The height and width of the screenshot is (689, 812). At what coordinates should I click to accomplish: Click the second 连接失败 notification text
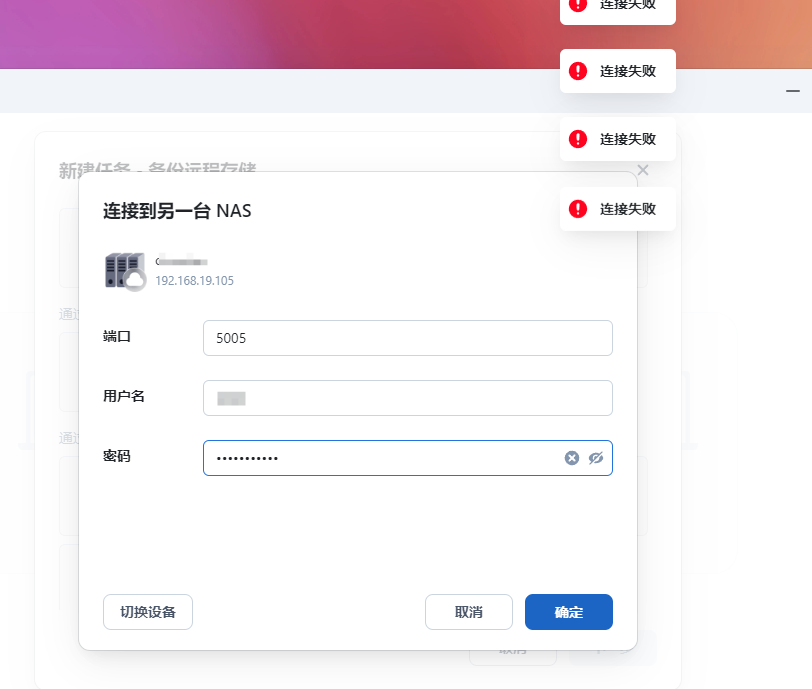coord(628,71)
